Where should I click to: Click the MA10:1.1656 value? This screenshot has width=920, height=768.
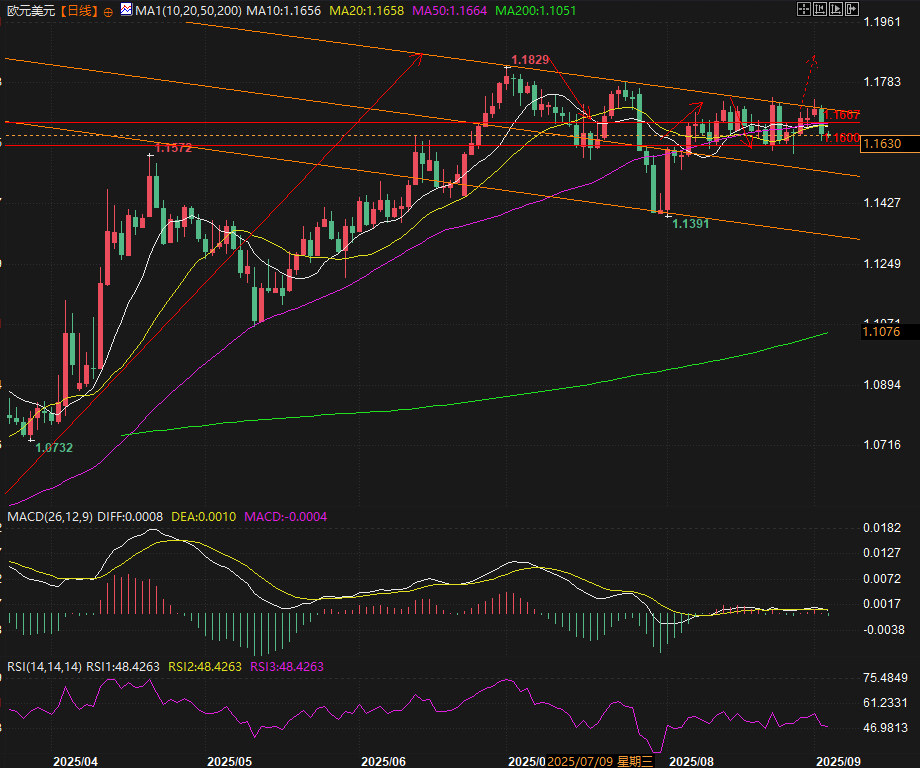tap(283, 11)
